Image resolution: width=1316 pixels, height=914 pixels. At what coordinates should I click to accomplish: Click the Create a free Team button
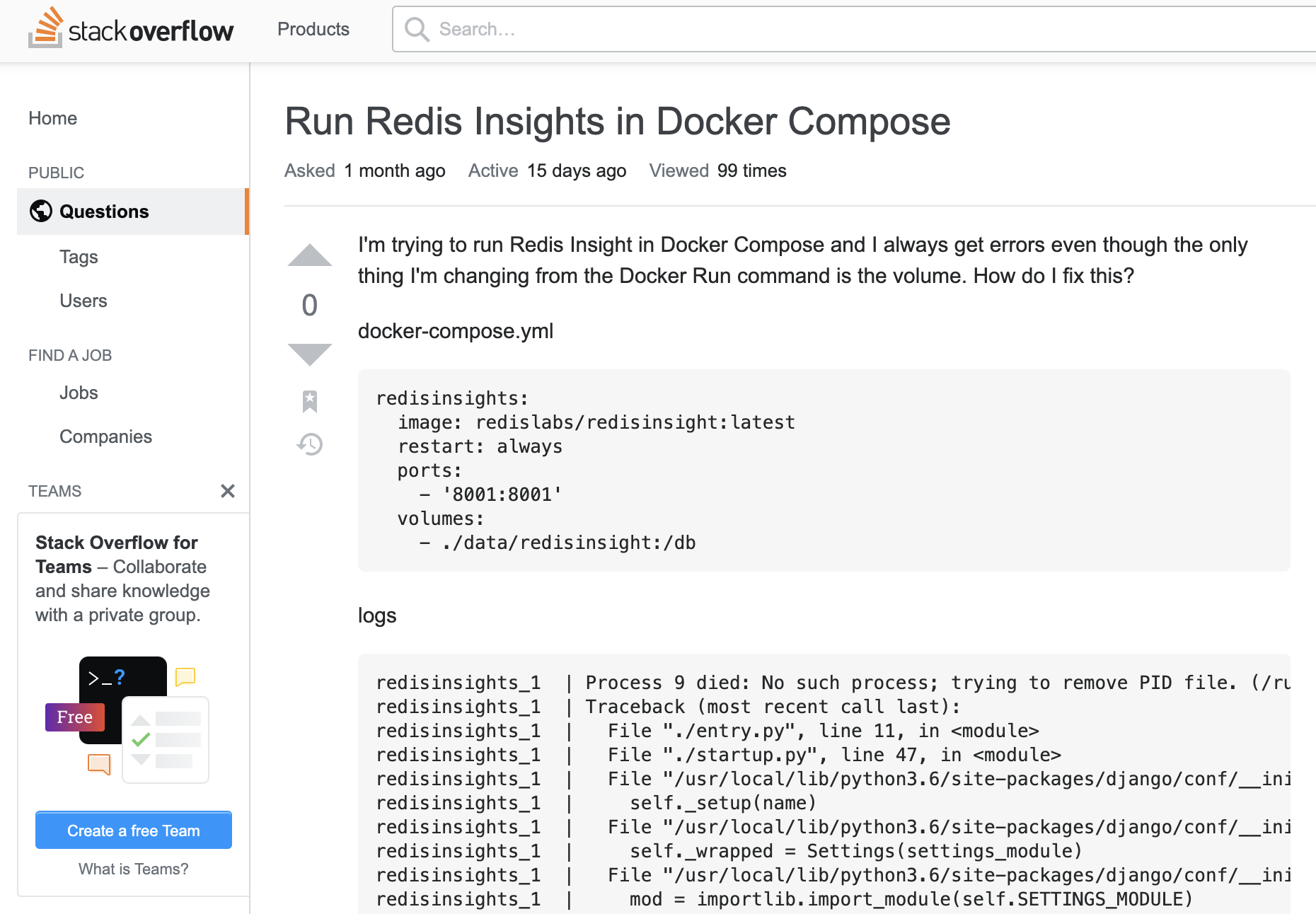(133, 830)
